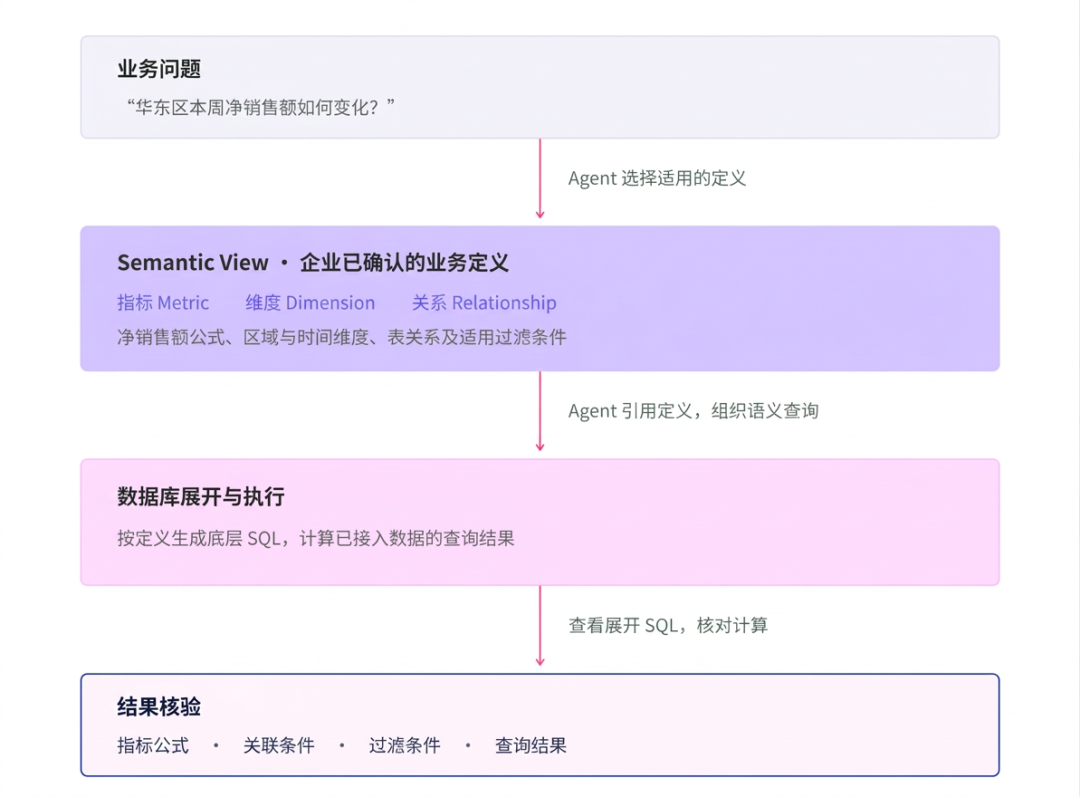Click the Semantic View · 企业已确认的业务定义 heading
Screen dimensions: 1080x797
pyautogui.click(x=313, y=262)
